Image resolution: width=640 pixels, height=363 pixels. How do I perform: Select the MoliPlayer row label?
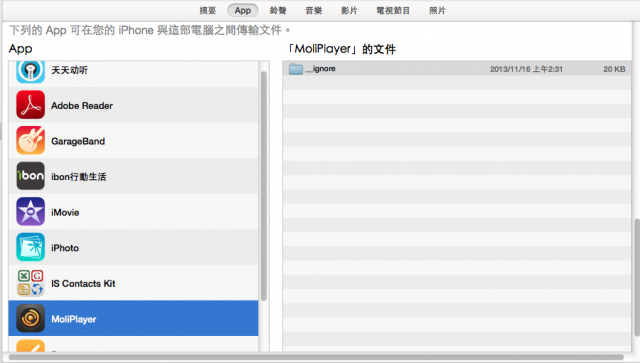tap(74, 319)
